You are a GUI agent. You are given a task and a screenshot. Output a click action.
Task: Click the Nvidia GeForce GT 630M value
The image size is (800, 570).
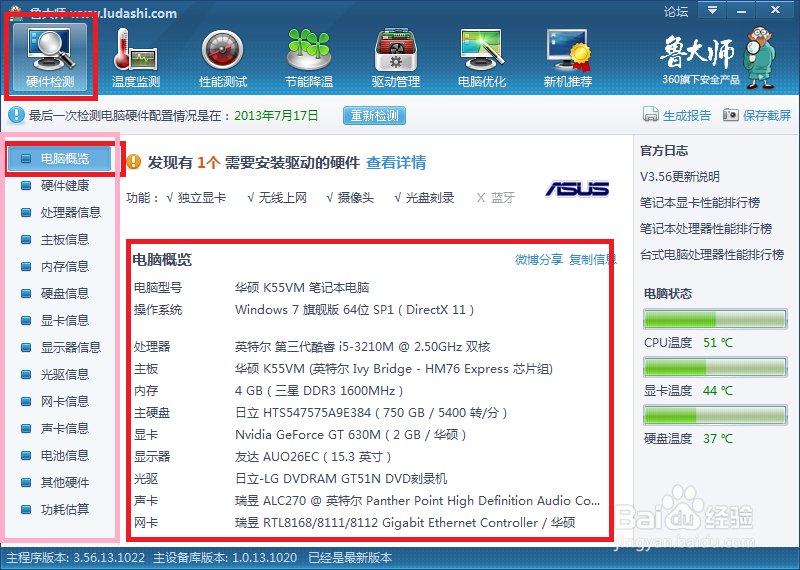point(351,435)
